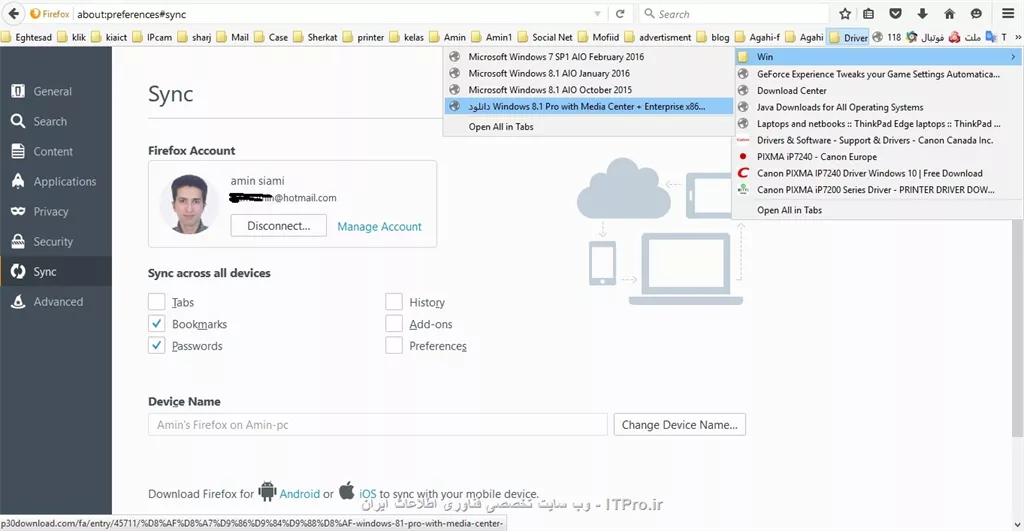Open the Search preferences pane

pyautogui.click(x=56, y=121)
